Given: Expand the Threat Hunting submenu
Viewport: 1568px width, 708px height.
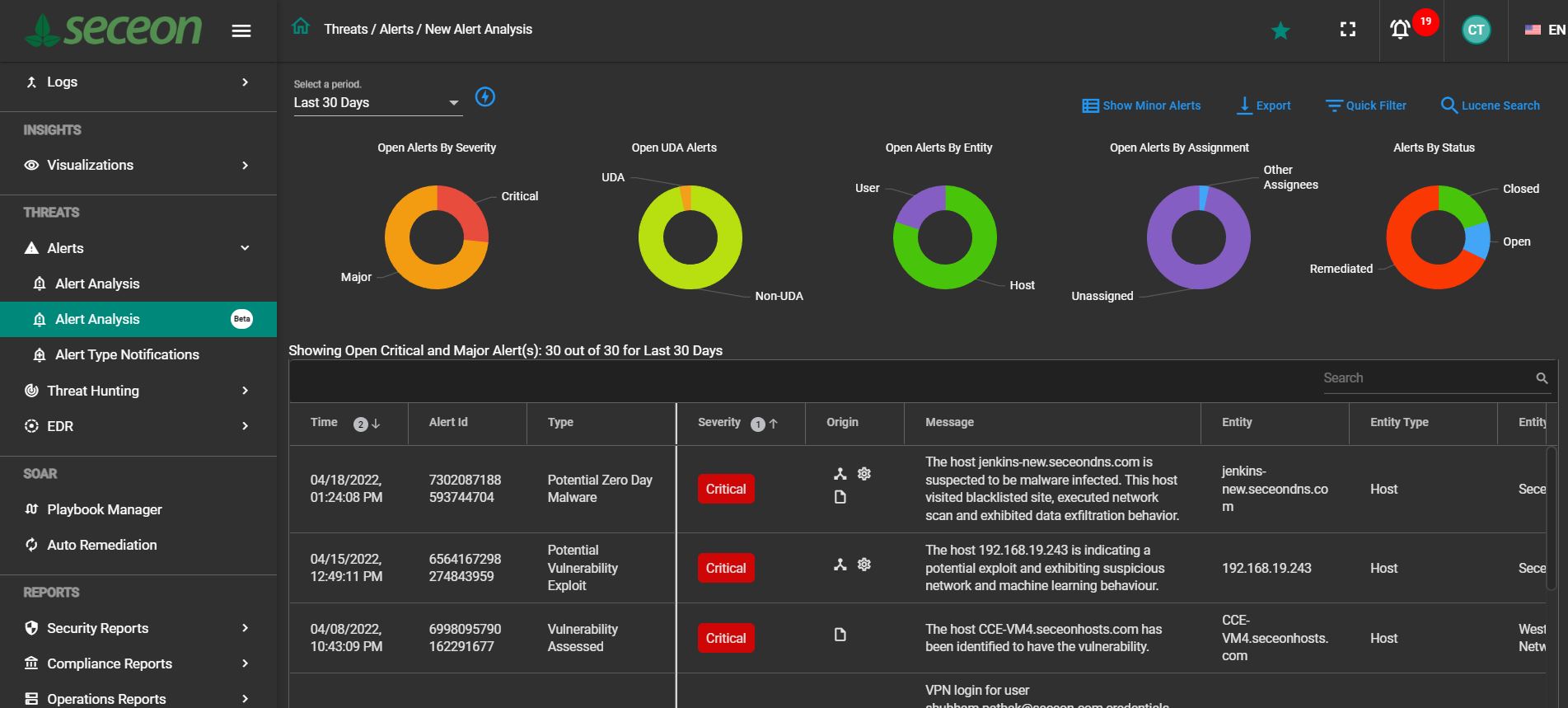Looking at the screenshot, I should (x=245, y=391).
